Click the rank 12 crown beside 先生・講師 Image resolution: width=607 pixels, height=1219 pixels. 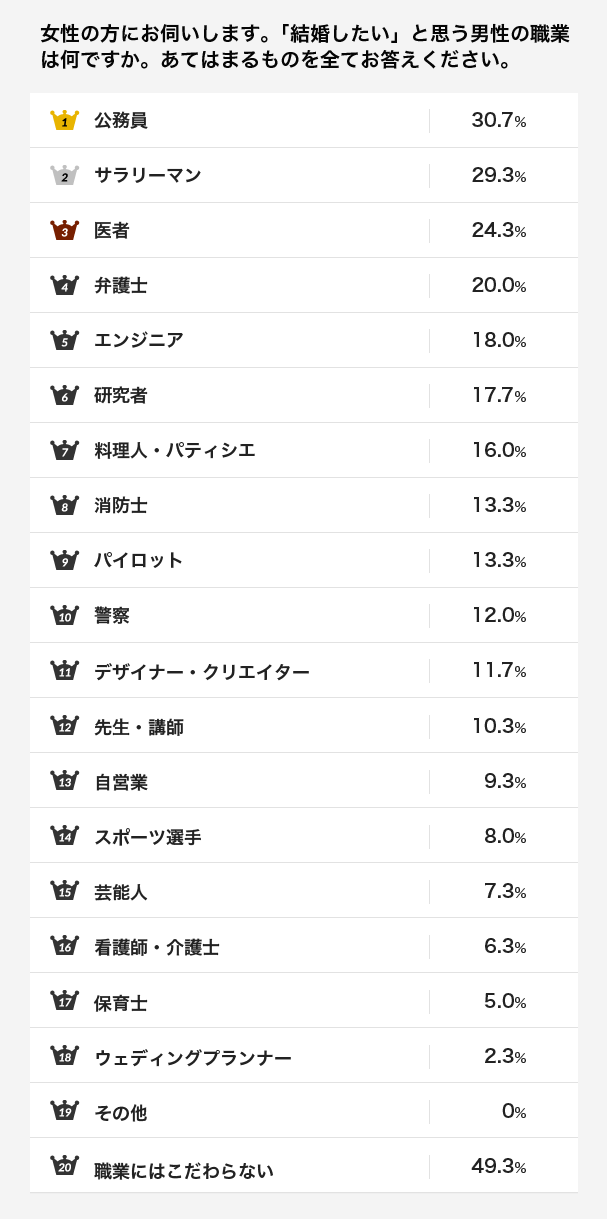coord(64,726)
